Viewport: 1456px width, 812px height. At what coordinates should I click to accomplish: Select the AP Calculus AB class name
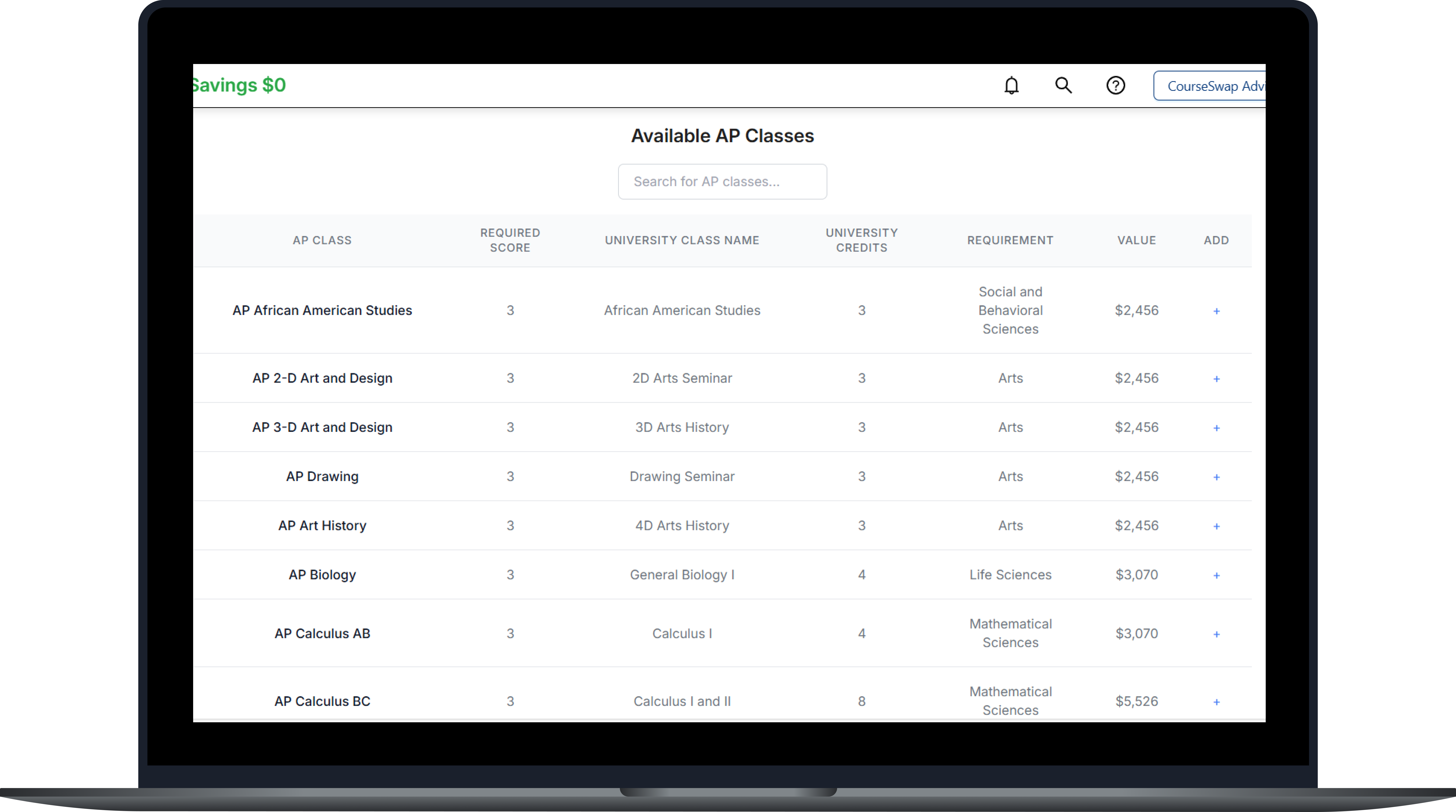322,634
